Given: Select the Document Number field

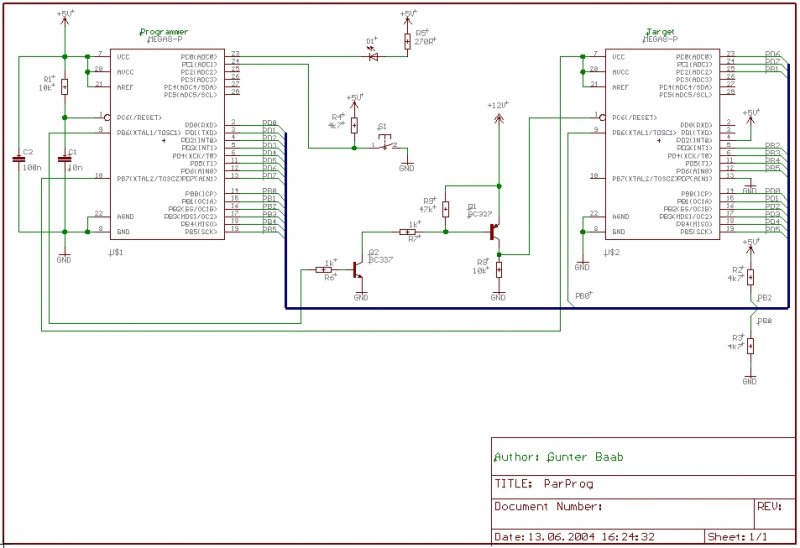Looking at the screenshot, I should 622,512.
